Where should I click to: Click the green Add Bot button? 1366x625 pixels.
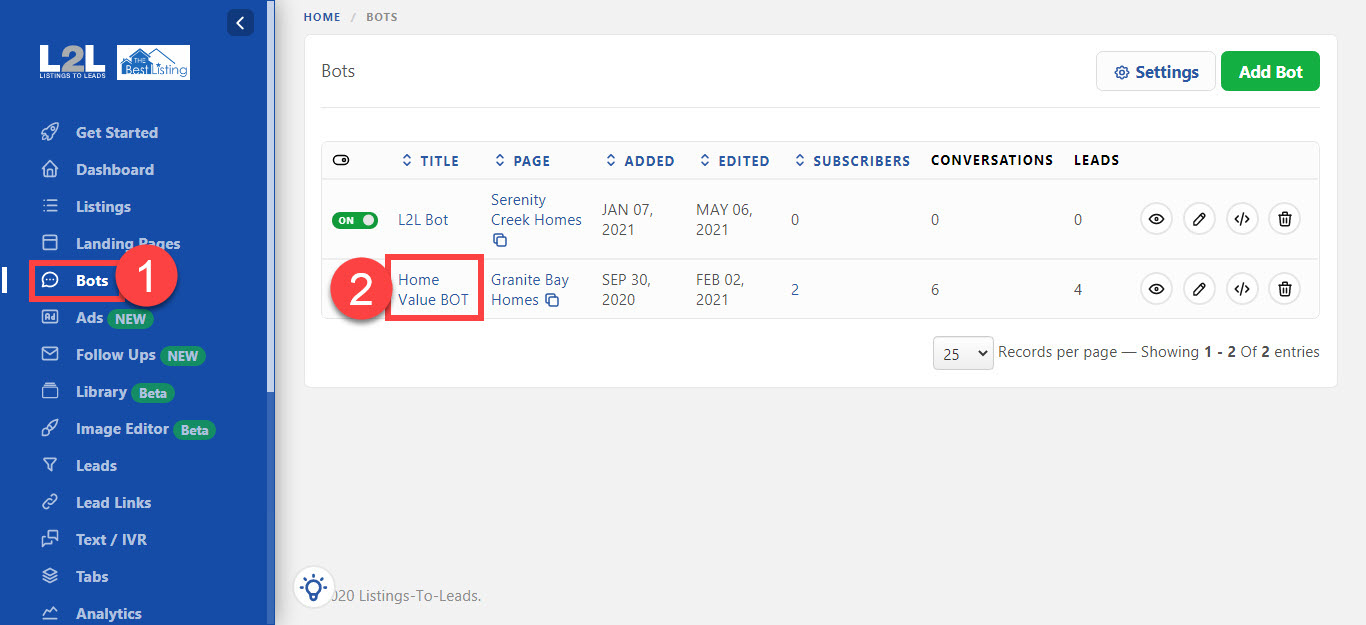[x=1270, y=70]
